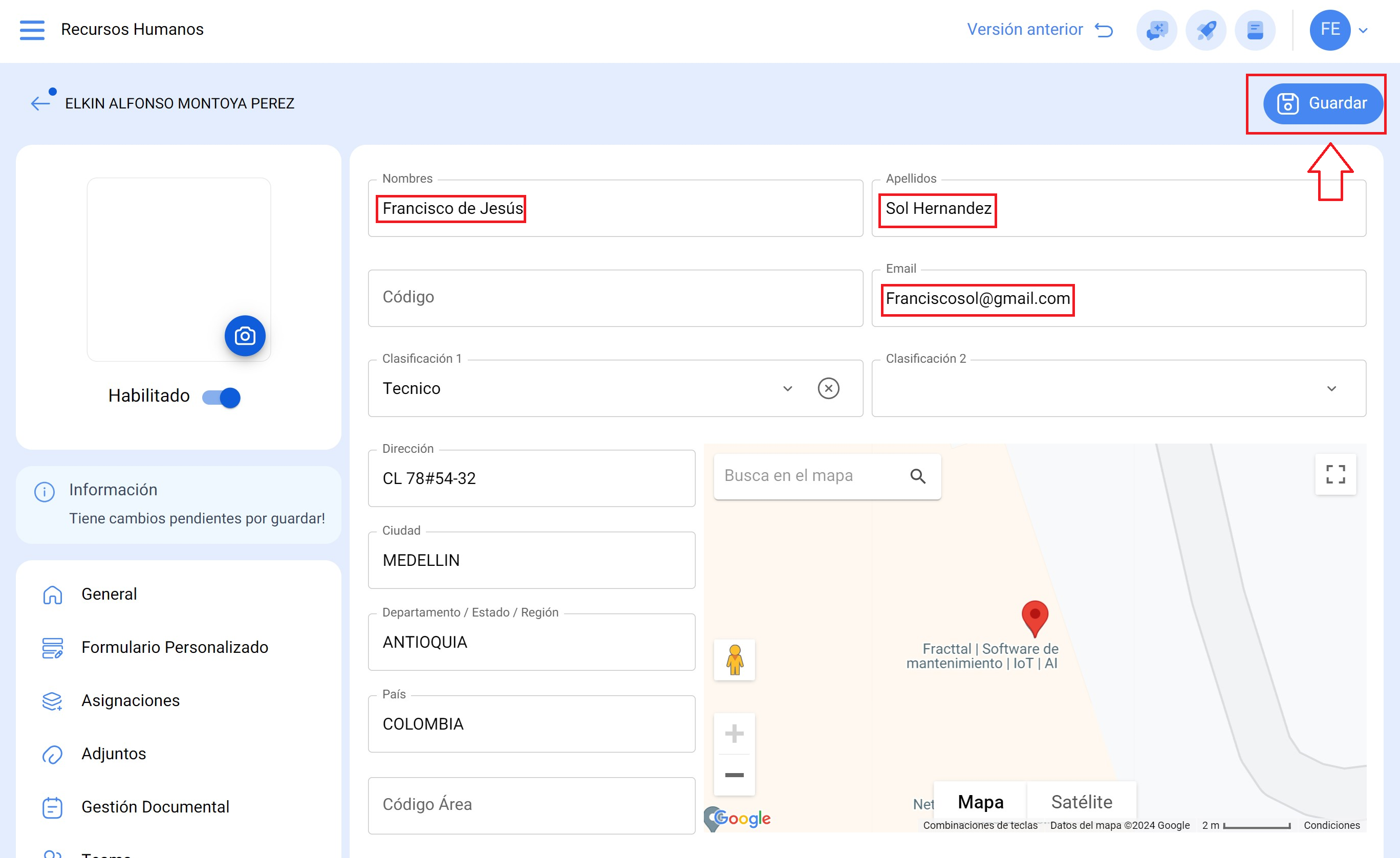
Task: Open the Clasificación 2 dropdown
Action: [1331, 388]
